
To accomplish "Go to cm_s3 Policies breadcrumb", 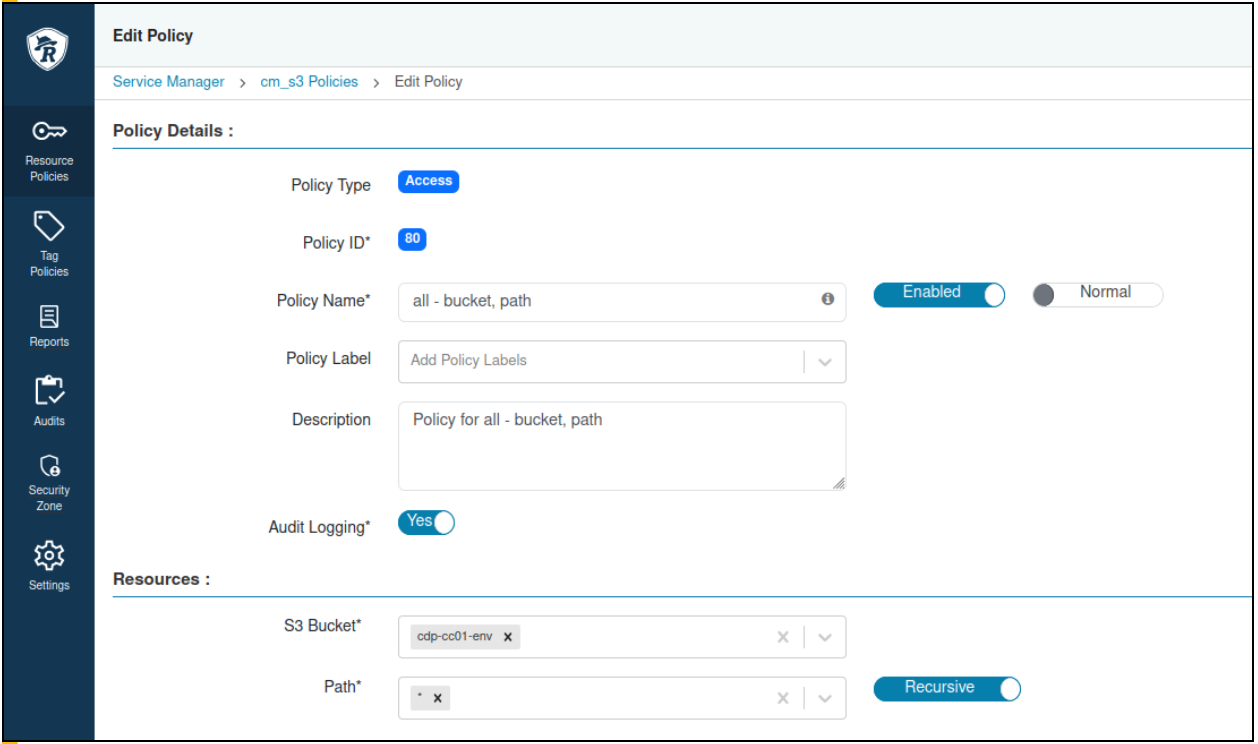I will point(309,82).
